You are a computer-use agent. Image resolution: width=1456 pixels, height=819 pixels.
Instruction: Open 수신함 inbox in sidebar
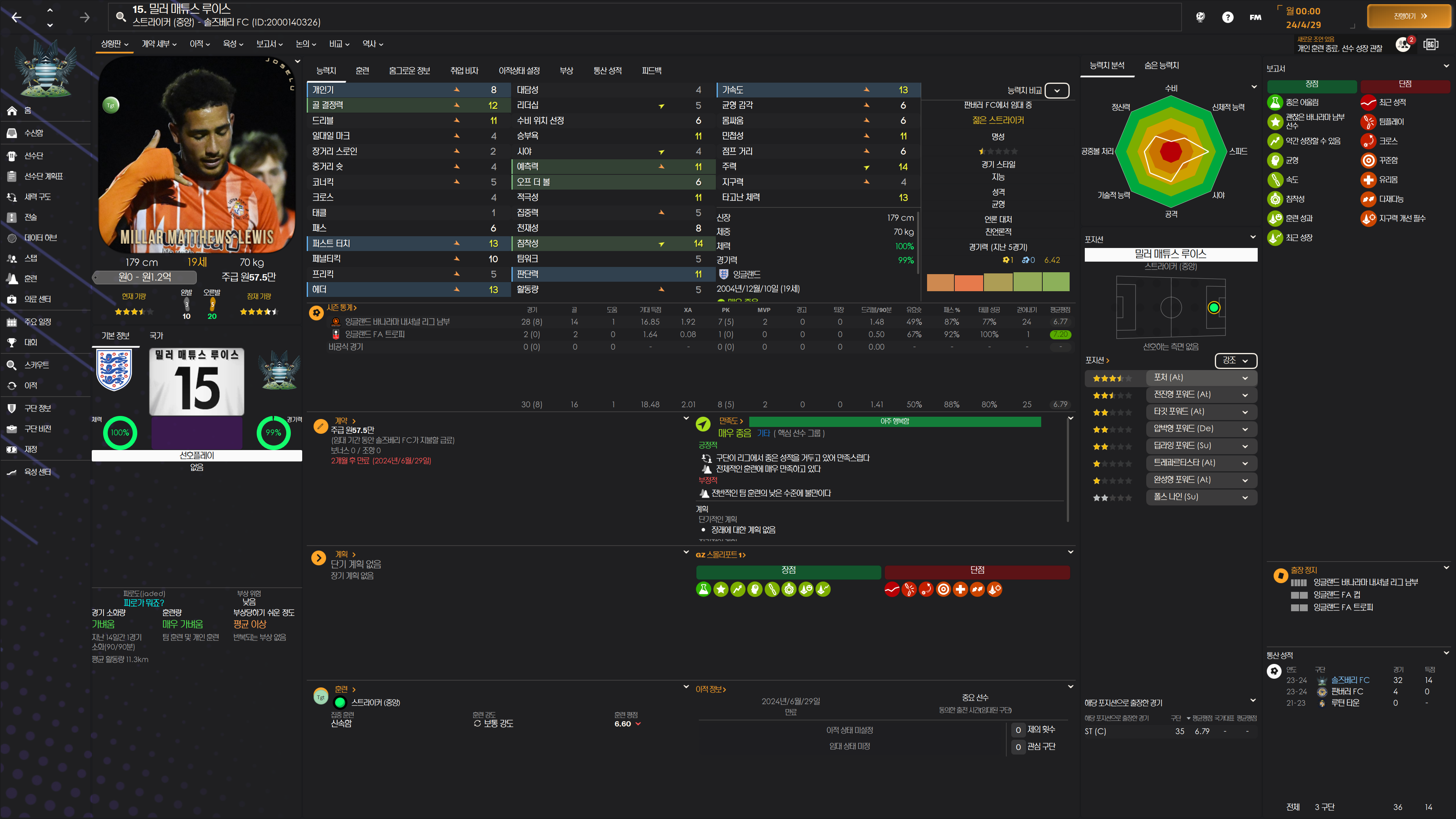(33, 133)
